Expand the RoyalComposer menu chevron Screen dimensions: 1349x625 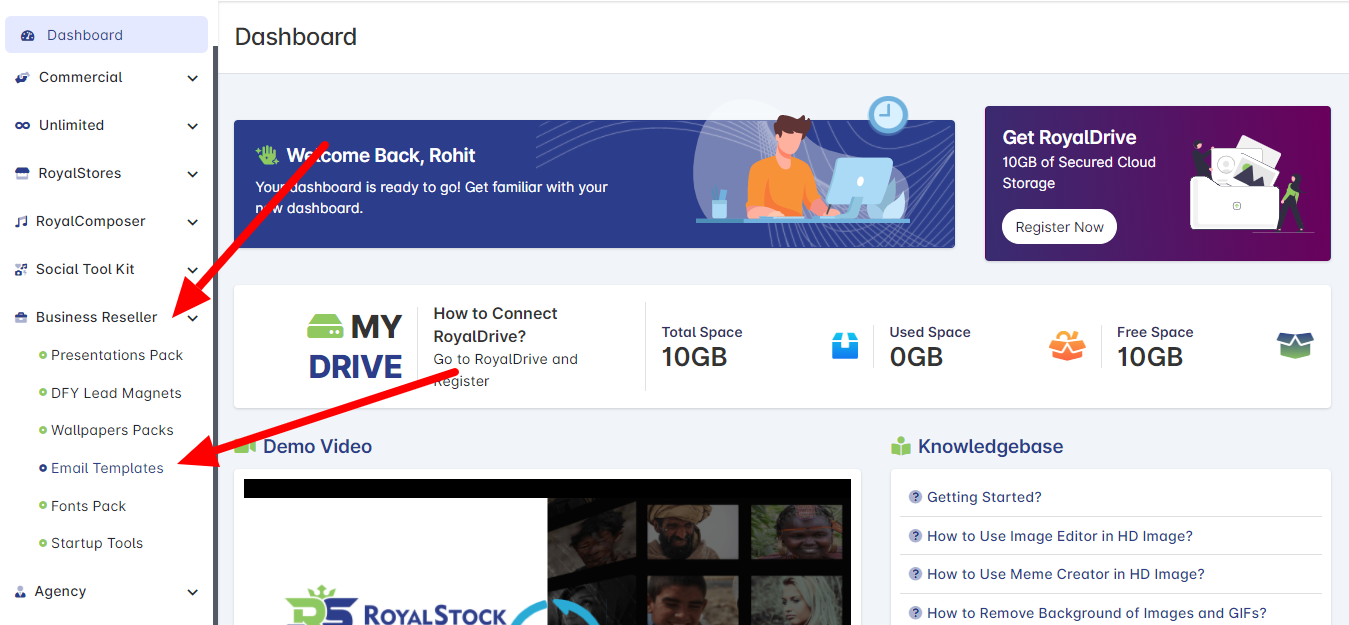coord(193,222)
